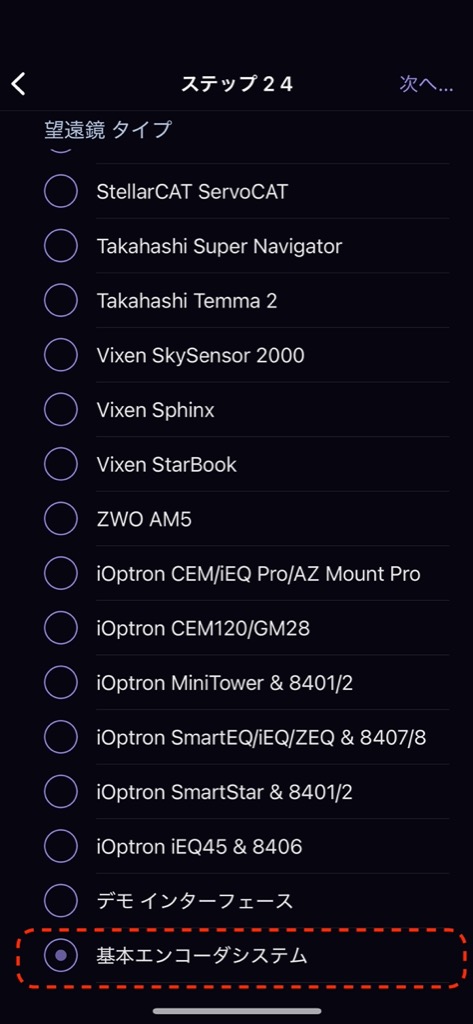Select iOptron CEM120/GM28 option
The width and height of the screenshot is (473, 1024).
coord(61,628)
